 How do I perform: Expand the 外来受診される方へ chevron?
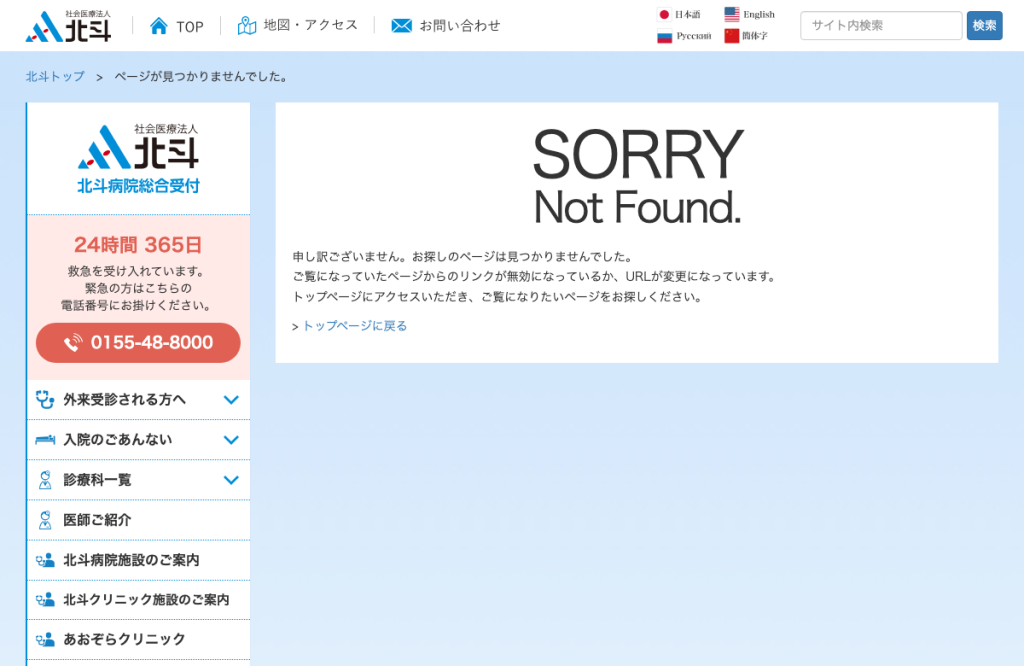tap(231, 400)
